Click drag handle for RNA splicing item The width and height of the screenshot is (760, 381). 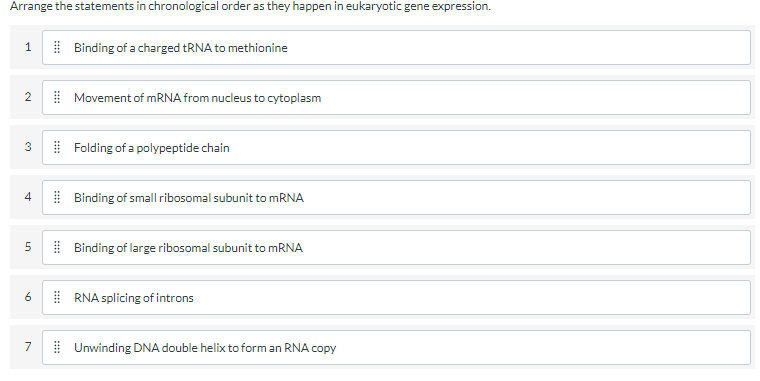(x=57, y=297)
